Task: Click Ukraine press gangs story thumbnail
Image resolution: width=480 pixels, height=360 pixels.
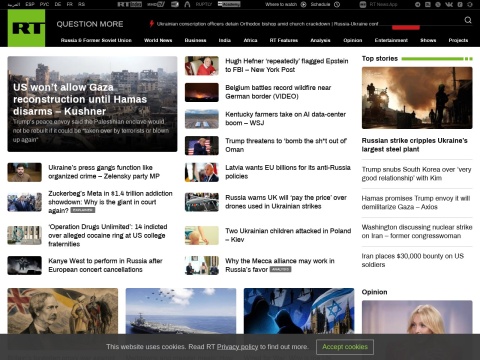Action: pos(25,172)
